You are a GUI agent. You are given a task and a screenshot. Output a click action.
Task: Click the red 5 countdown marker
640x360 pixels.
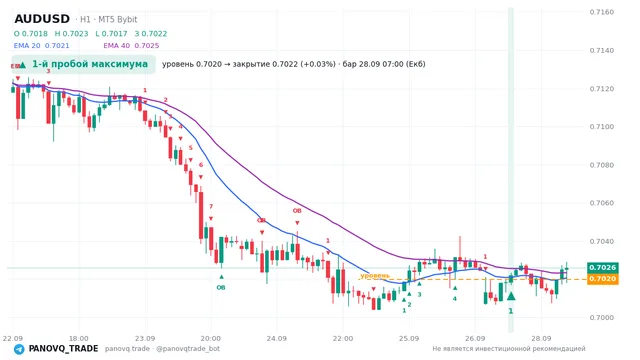click(x=190, y=148)
